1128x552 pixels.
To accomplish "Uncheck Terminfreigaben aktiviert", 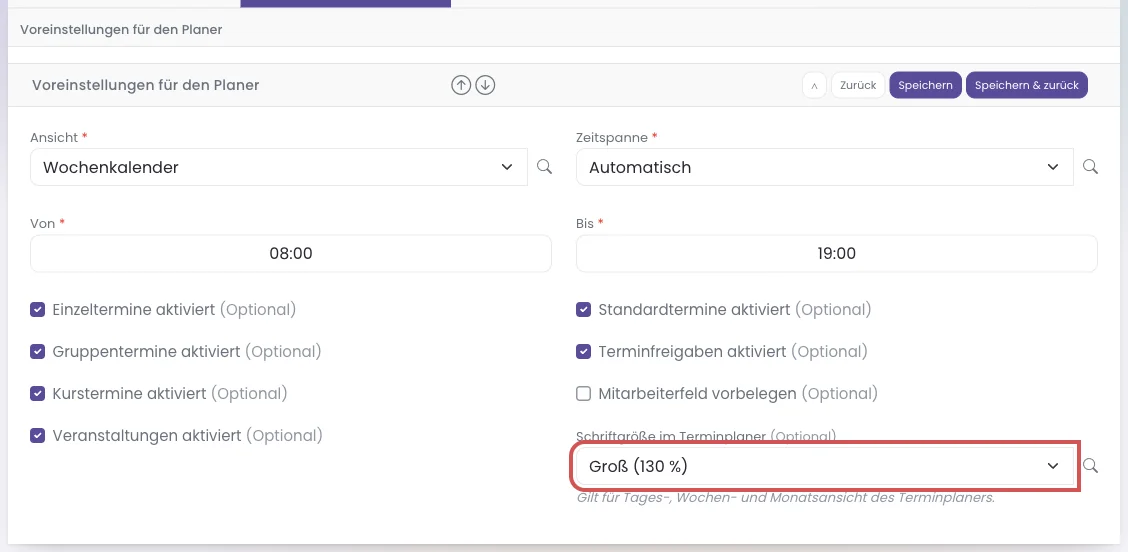I will point(583,352).
